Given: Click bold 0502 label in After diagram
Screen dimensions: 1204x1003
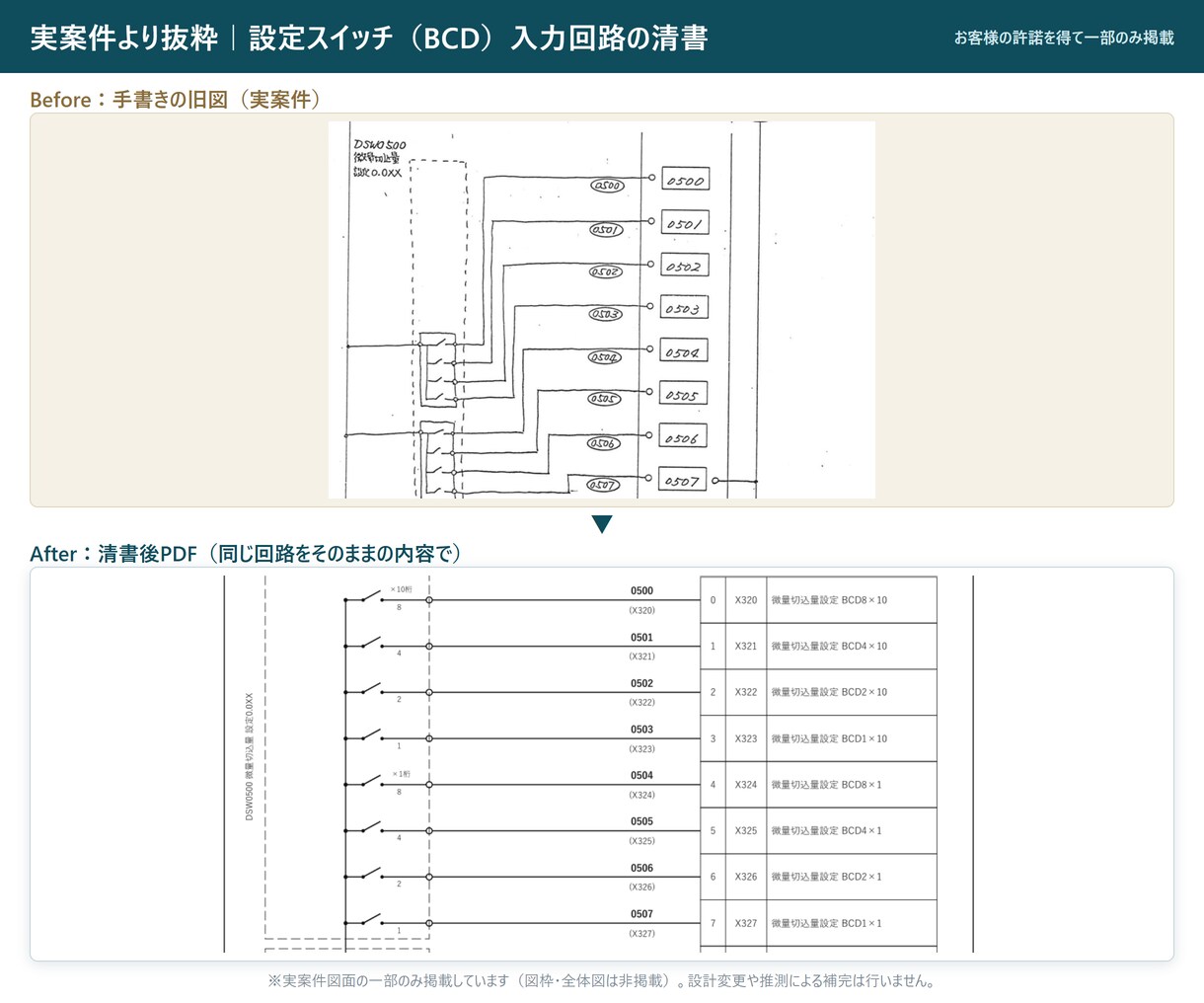Looking at the screenshot, I should [x=642, y=683].
